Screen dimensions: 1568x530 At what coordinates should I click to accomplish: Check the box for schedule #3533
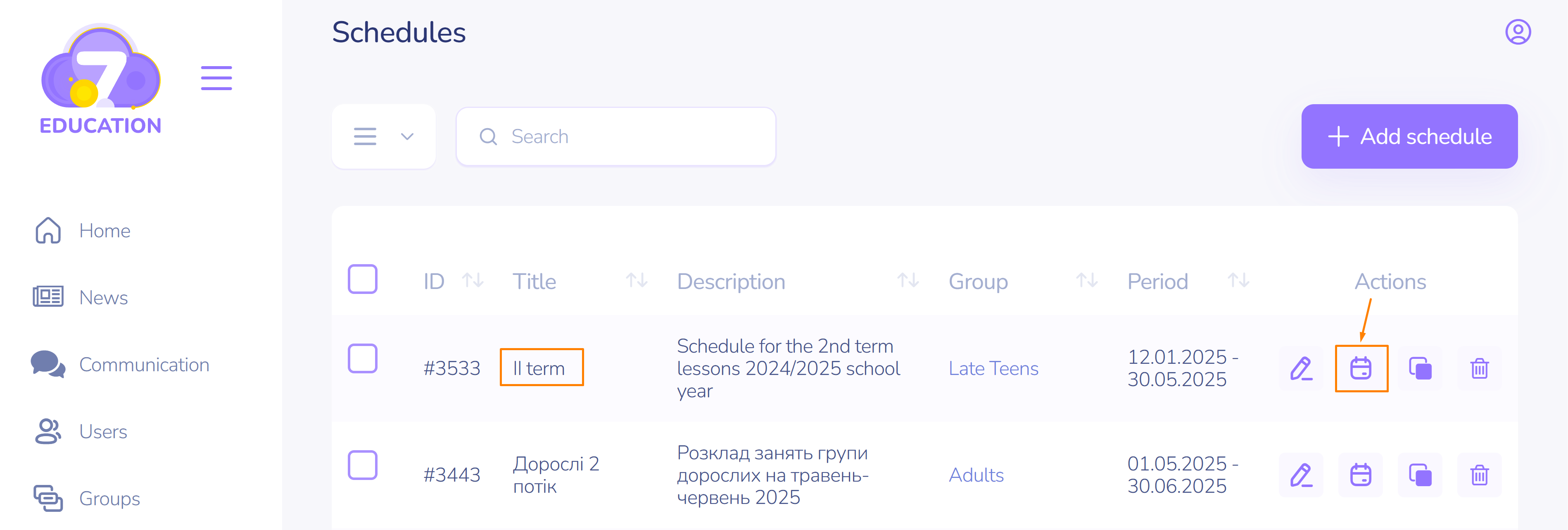click(x=362, y=359)
